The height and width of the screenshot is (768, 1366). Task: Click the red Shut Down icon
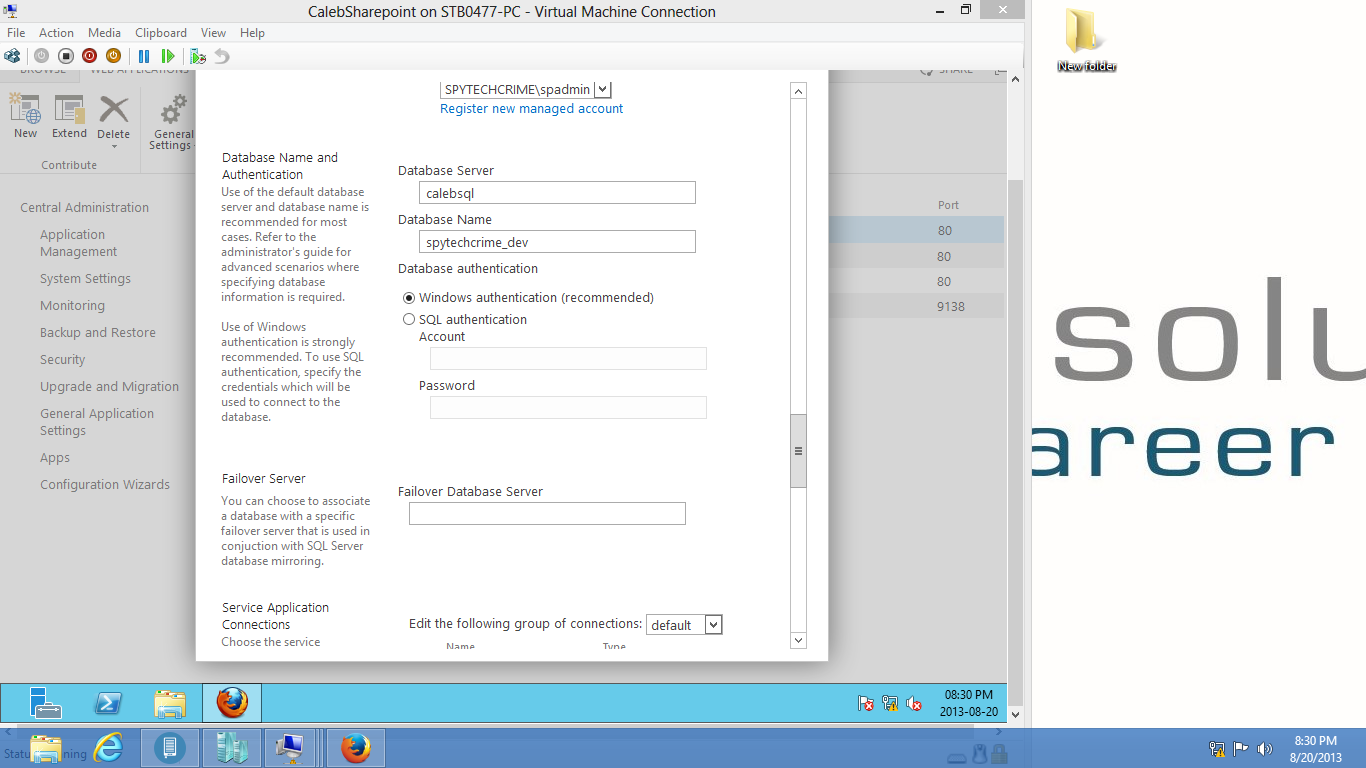tap(89, 56)
